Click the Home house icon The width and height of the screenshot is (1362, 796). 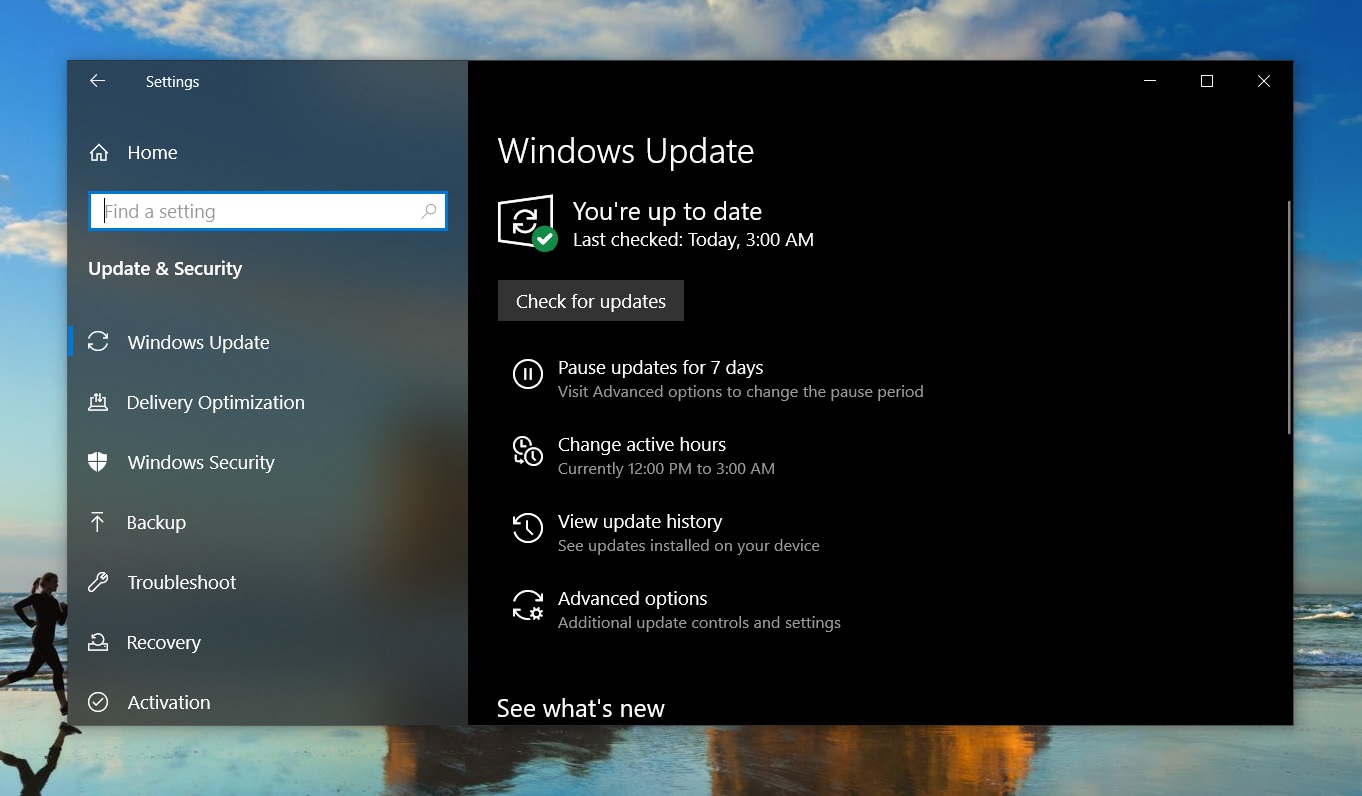tap(99, 153)
